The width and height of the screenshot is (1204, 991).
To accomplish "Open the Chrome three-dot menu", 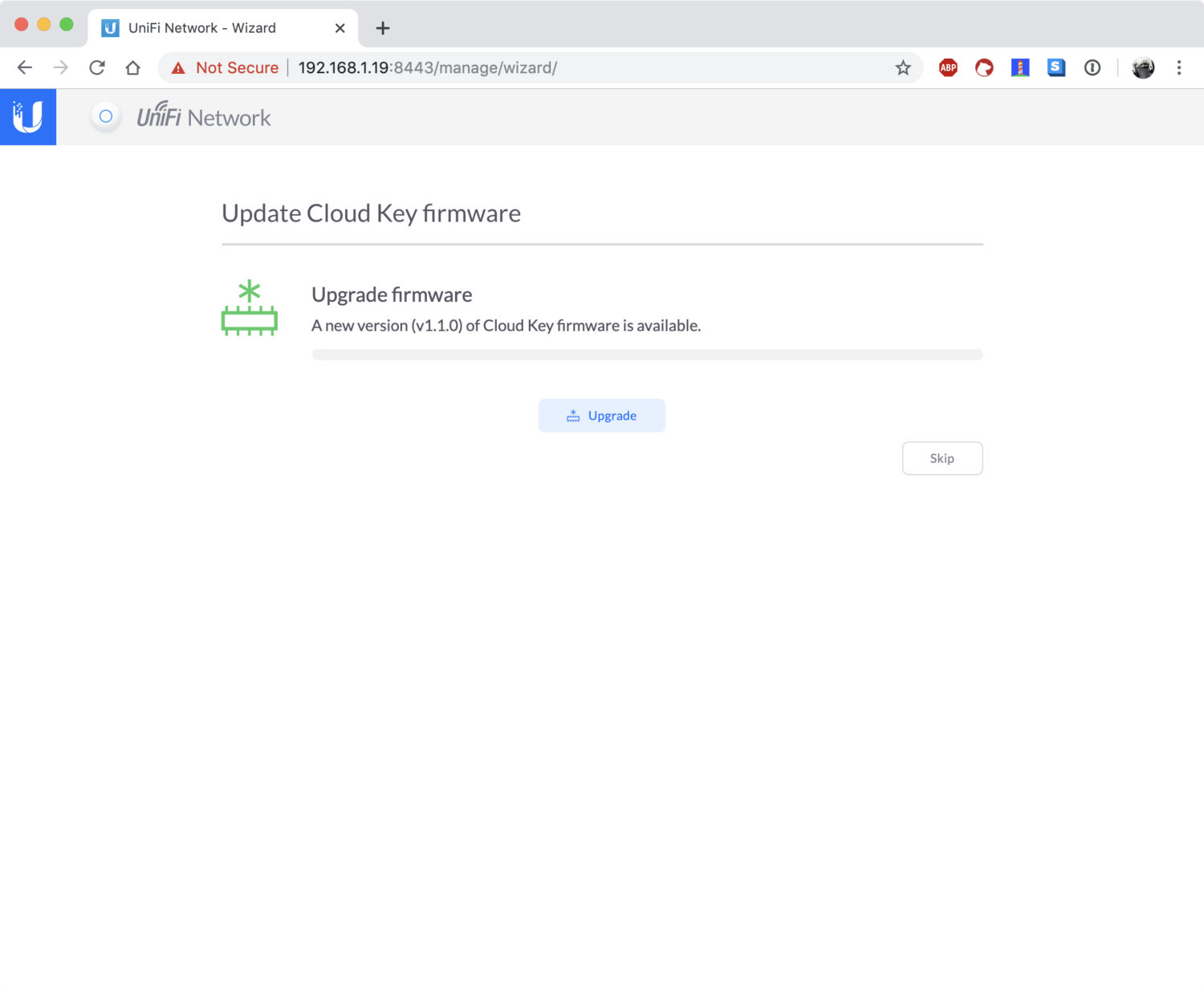I will click(1179, 67).
